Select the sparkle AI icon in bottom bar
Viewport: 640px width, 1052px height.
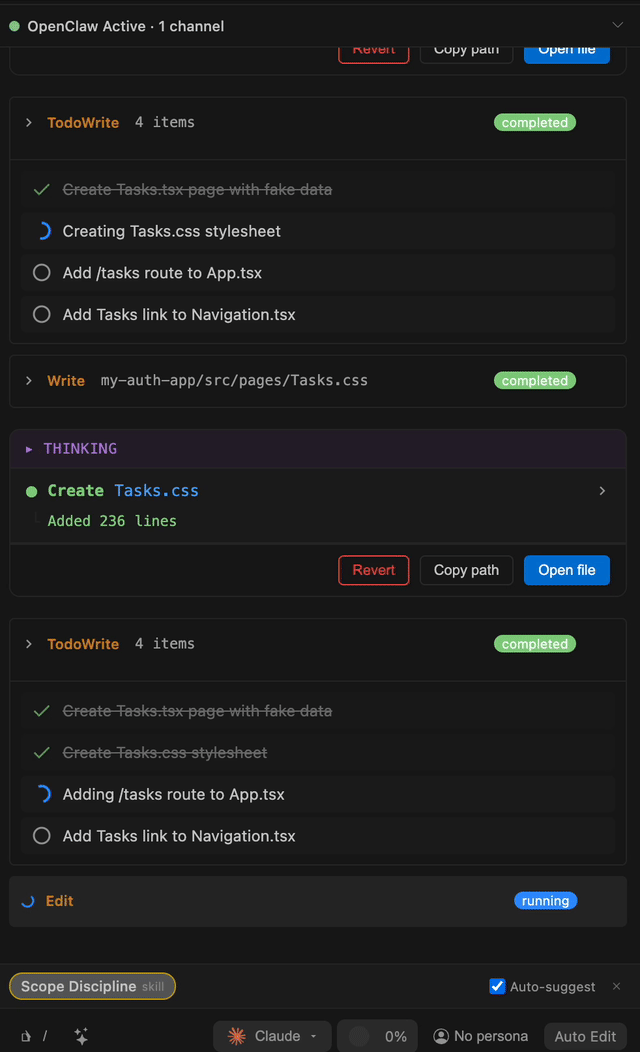[x=80, y=1036]
